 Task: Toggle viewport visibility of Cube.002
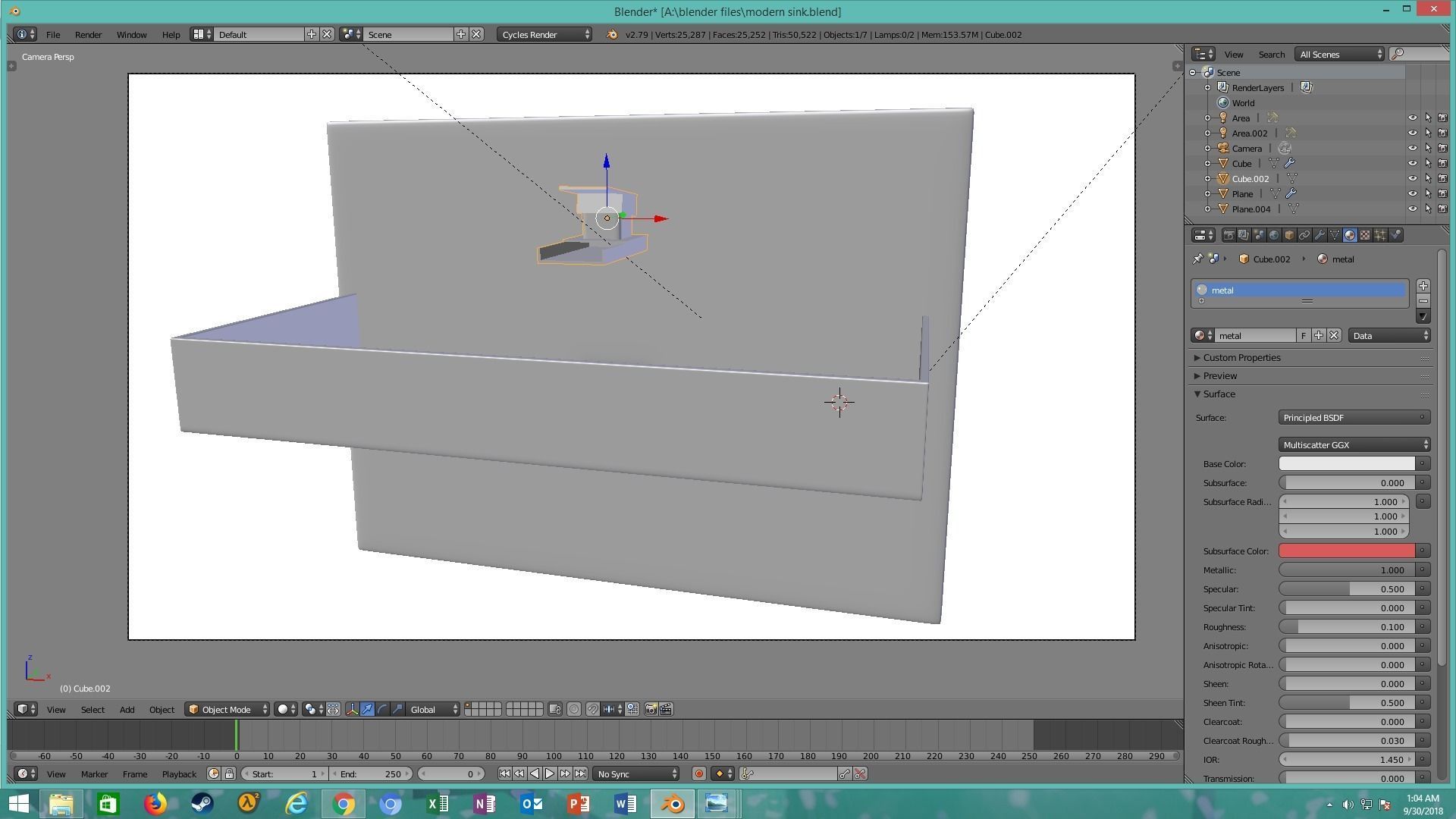point(1412,179)
